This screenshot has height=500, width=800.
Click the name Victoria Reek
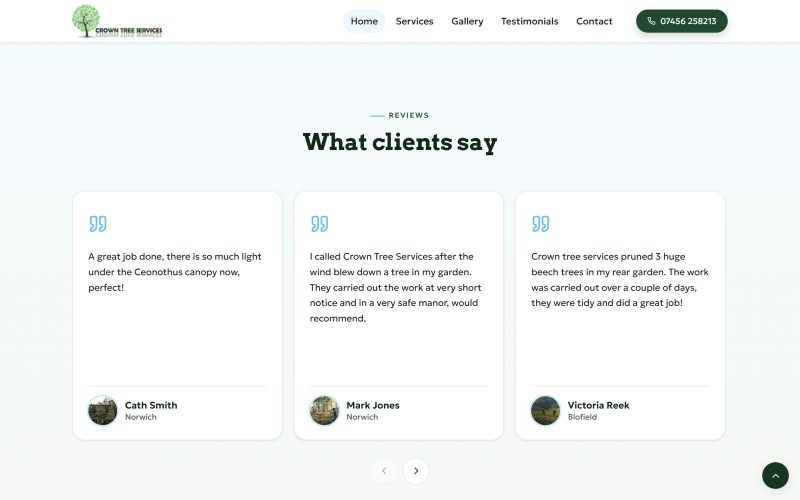tap(598, 405)
